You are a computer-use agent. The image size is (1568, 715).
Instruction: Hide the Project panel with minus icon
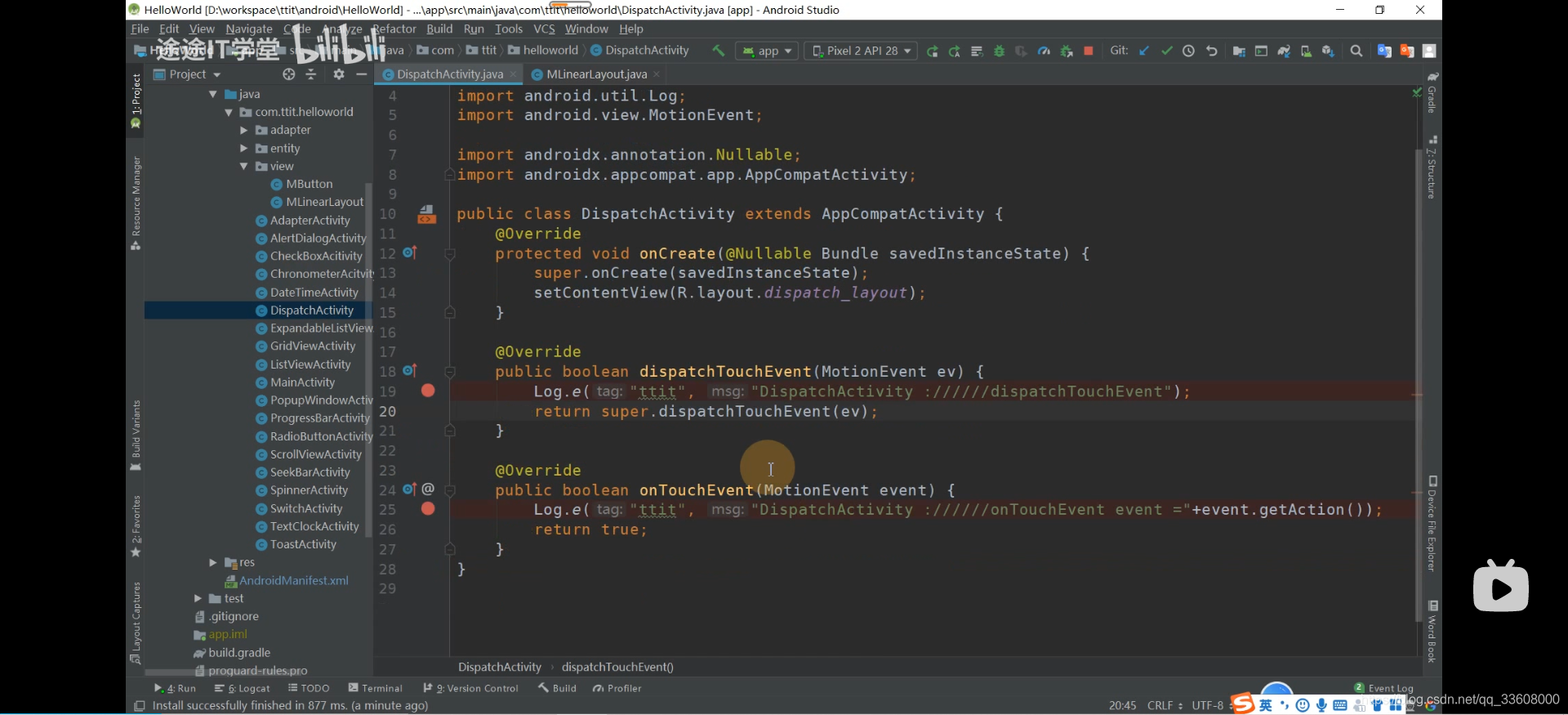point(361,74)
